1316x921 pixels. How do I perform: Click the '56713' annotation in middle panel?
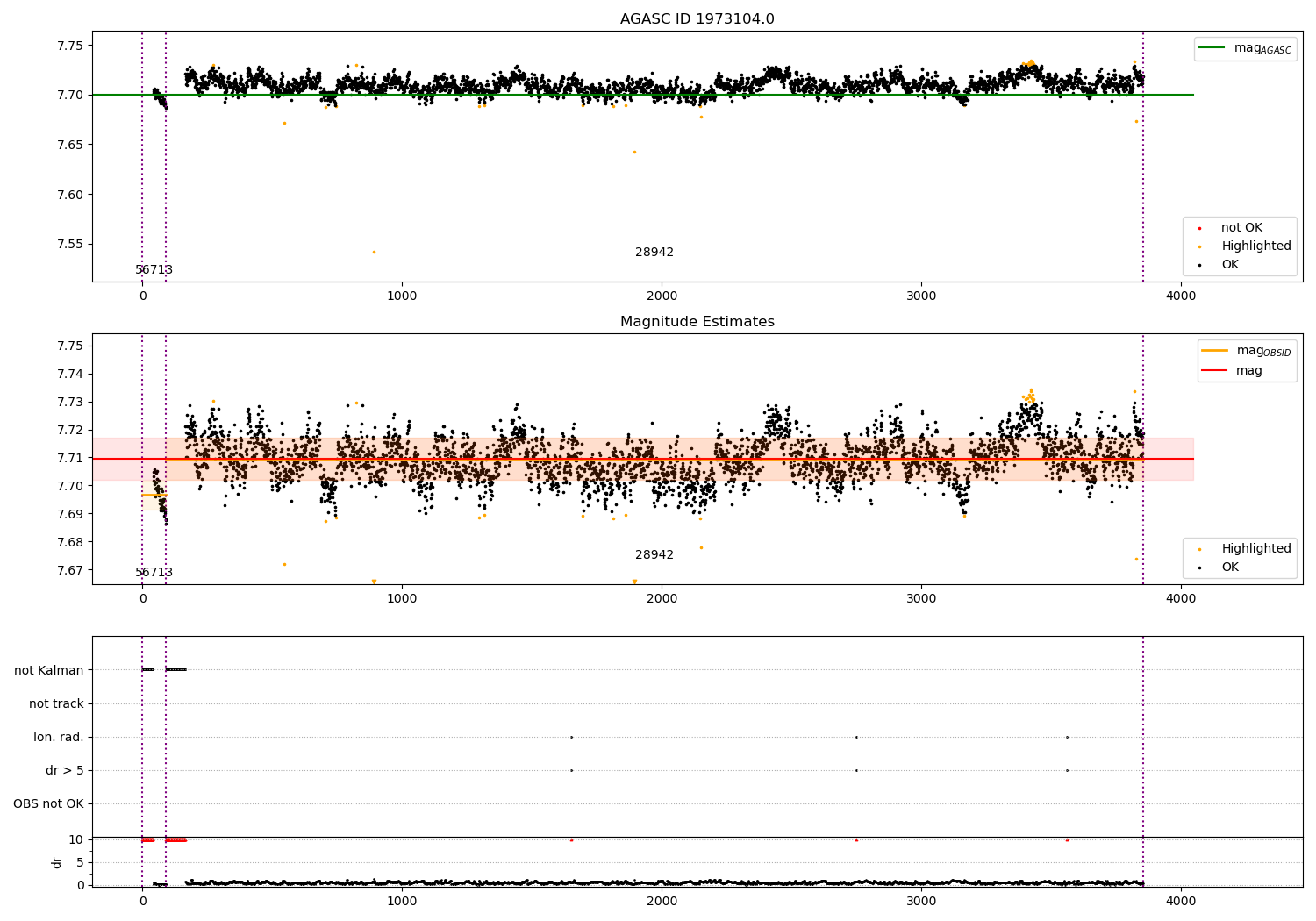(x=154, y=572)
